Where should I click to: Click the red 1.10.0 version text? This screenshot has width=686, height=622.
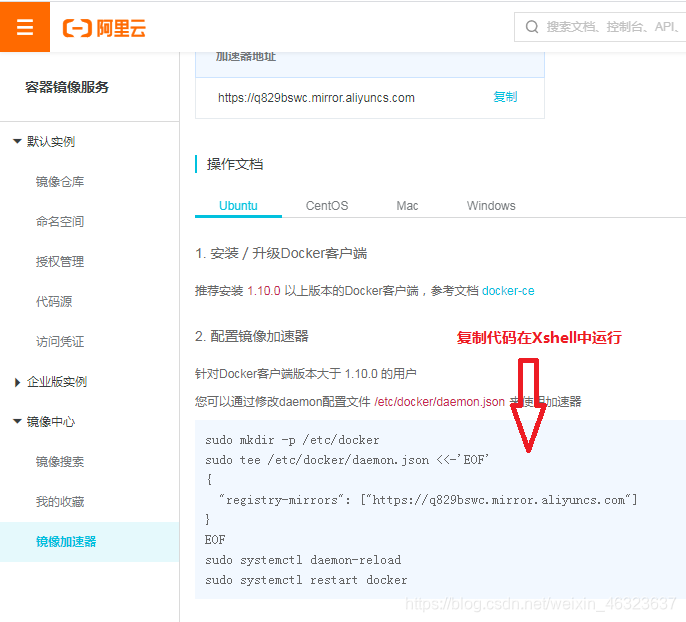click(x=264, y=291)
